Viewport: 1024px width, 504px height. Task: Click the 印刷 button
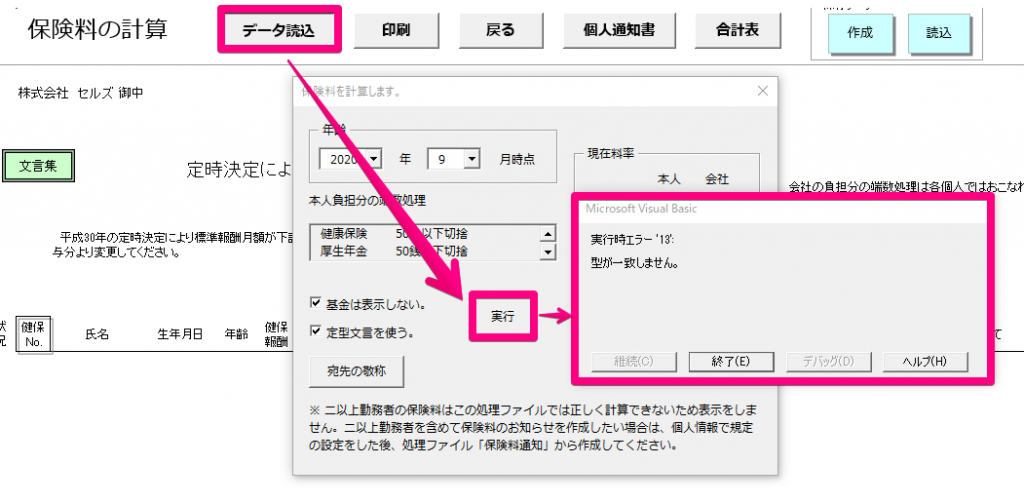tap(396, 30)
